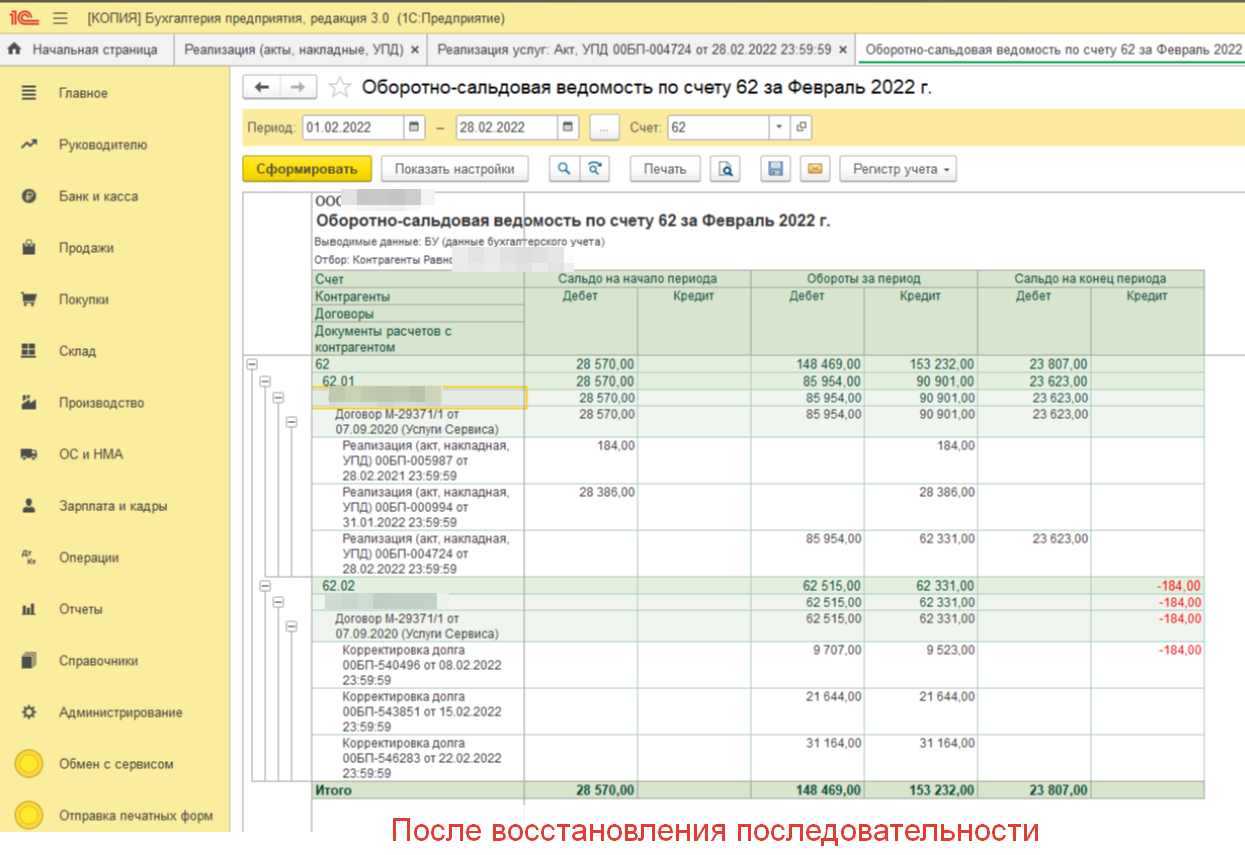Open Склад section icon
The height and width of the screenshot is (855, 1245).
pos(29,351)
